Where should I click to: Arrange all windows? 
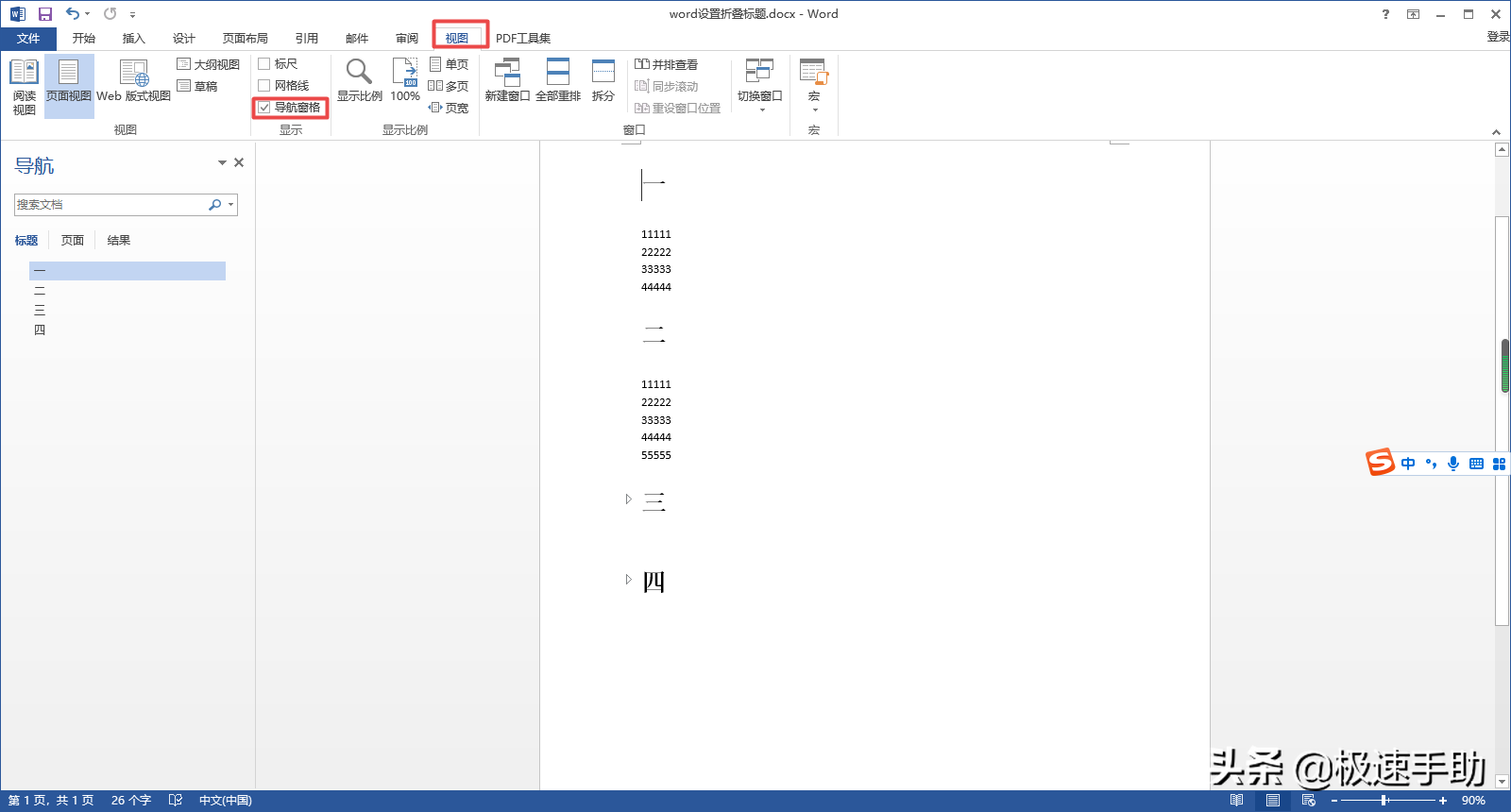(558, 81)
